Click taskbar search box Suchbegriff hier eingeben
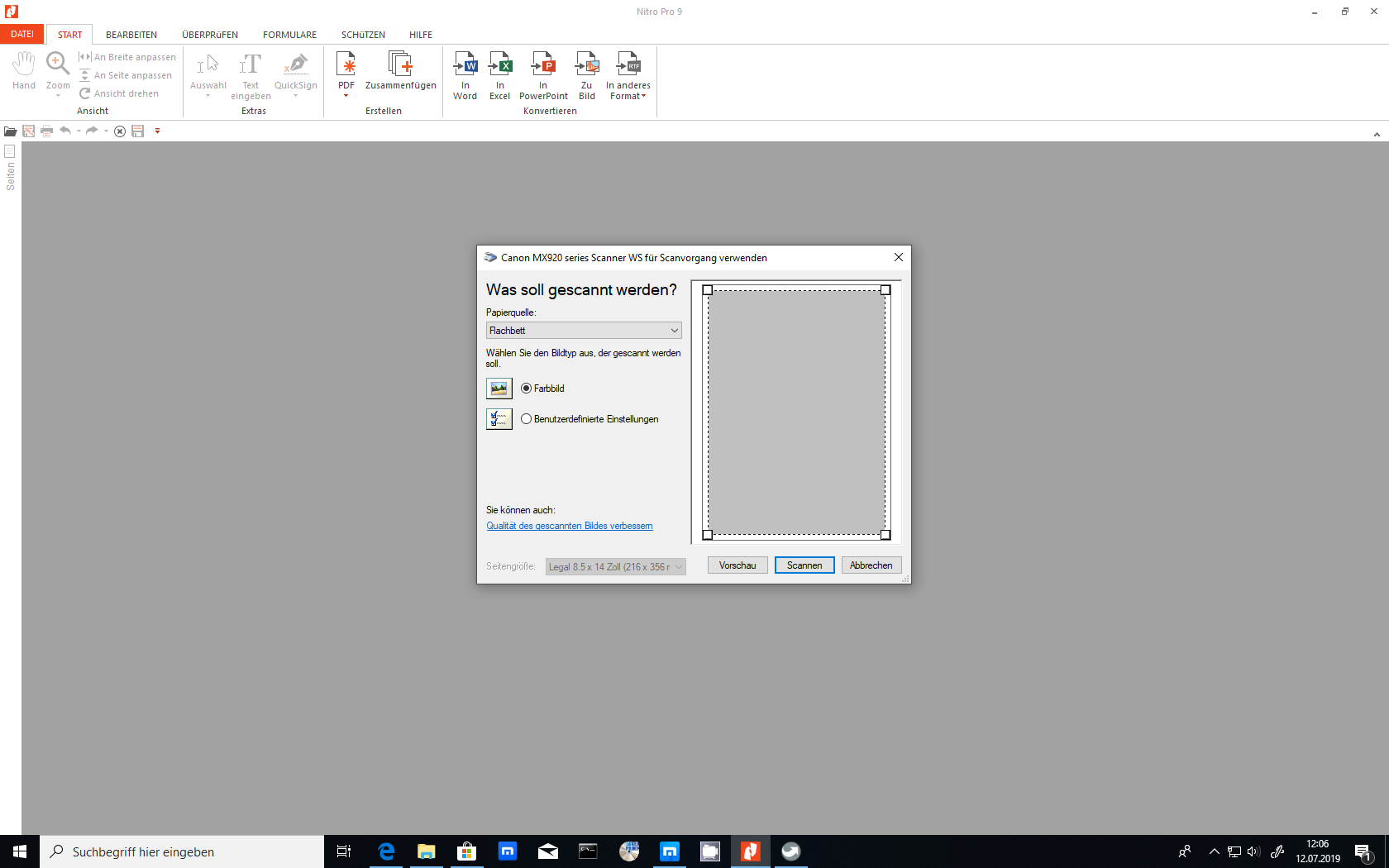Screen dimensions: 1389x868 (182, 851)
